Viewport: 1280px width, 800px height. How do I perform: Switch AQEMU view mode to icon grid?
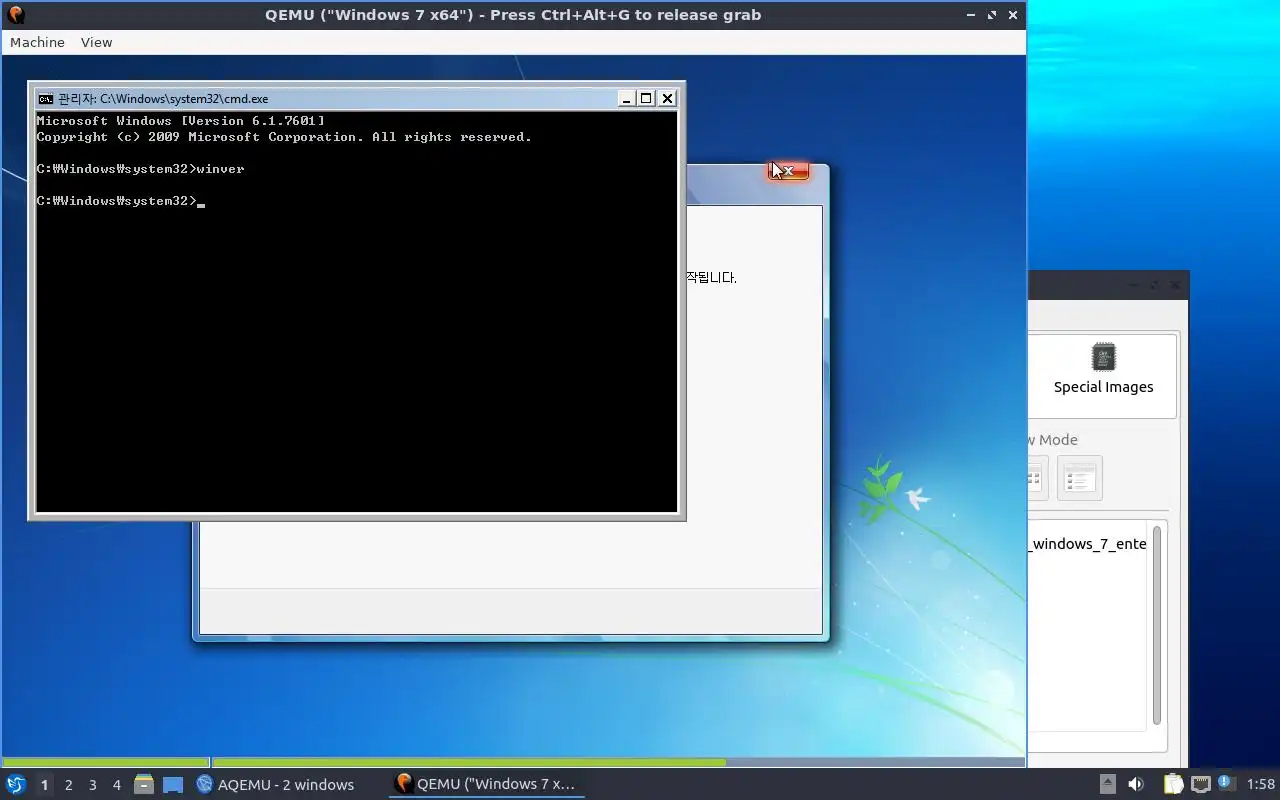coord(1037,478)
